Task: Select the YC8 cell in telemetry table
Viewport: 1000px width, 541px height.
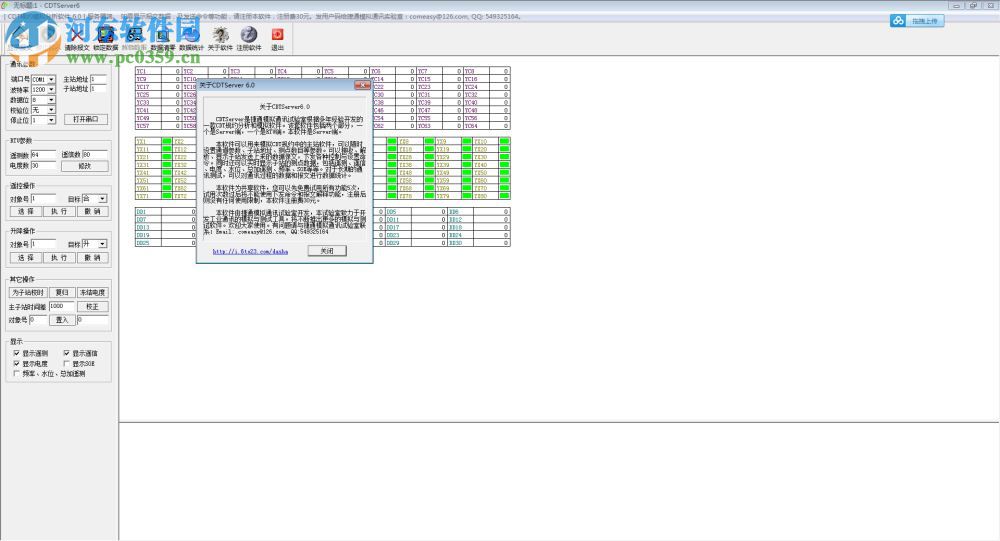Action: coord(476,71)
